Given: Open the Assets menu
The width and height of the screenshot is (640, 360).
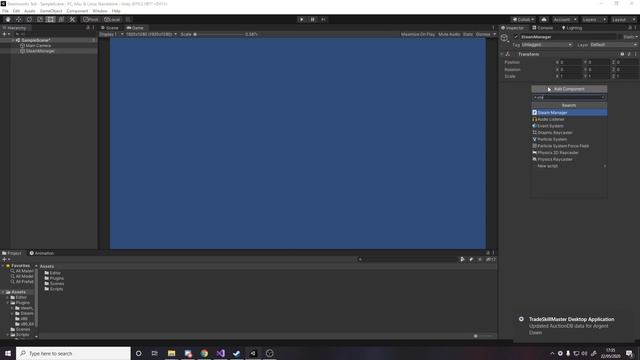Looking at the screenshot, I should [x=30, y=11].
